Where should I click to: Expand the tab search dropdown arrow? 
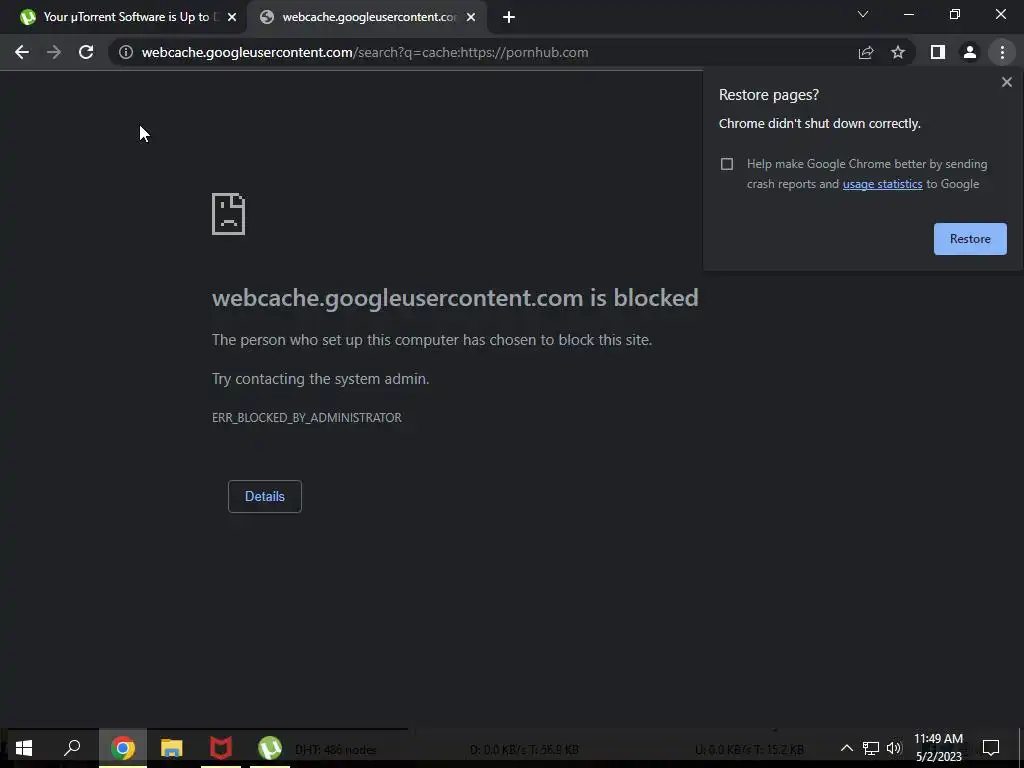863,14
